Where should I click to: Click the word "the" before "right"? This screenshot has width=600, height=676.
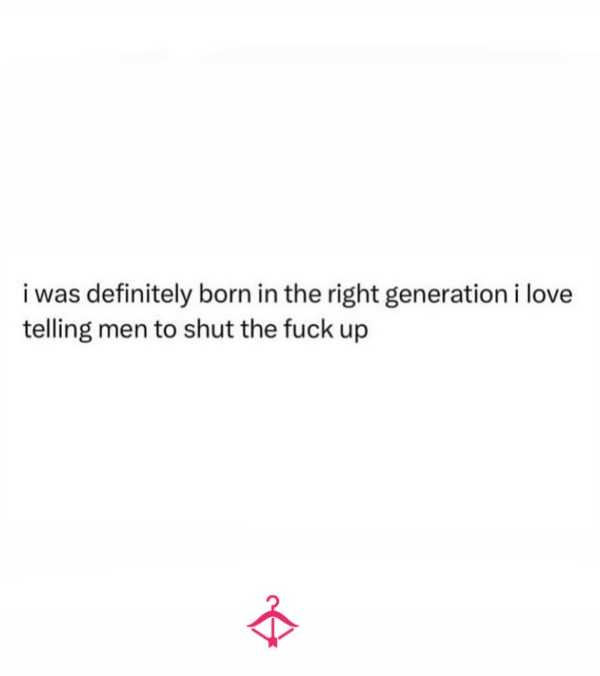[302, 294]
